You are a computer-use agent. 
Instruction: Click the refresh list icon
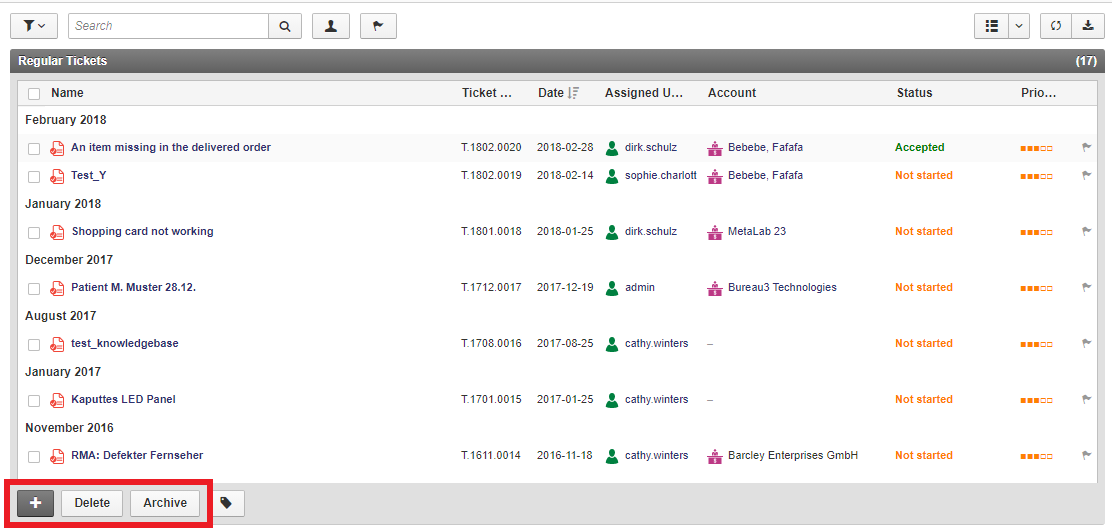tap(1055, 26)
